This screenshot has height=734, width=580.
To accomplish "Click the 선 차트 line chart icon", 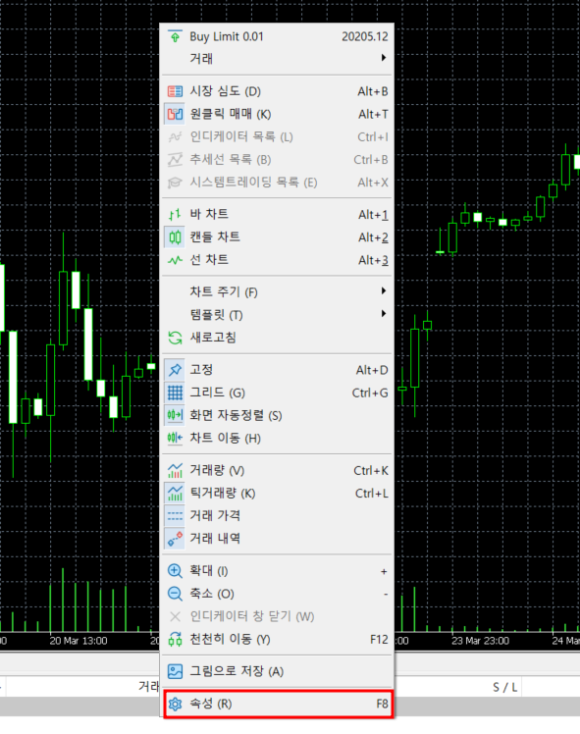I will [x=175, y=260].
